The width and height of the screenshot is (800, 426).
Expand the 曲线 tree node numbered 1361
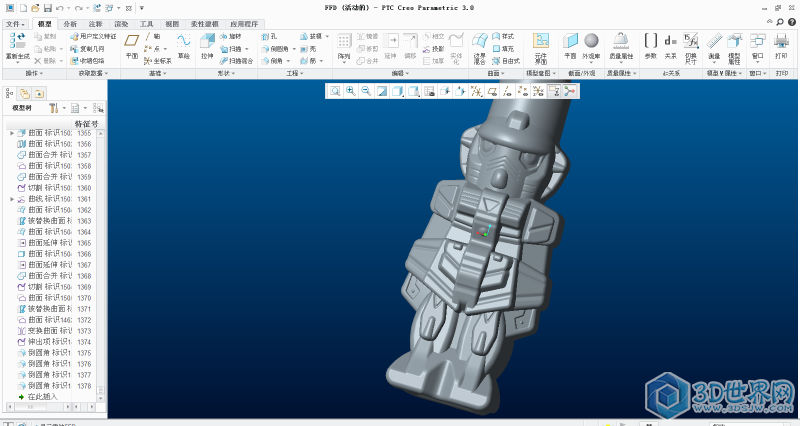[x=12, y=199]
